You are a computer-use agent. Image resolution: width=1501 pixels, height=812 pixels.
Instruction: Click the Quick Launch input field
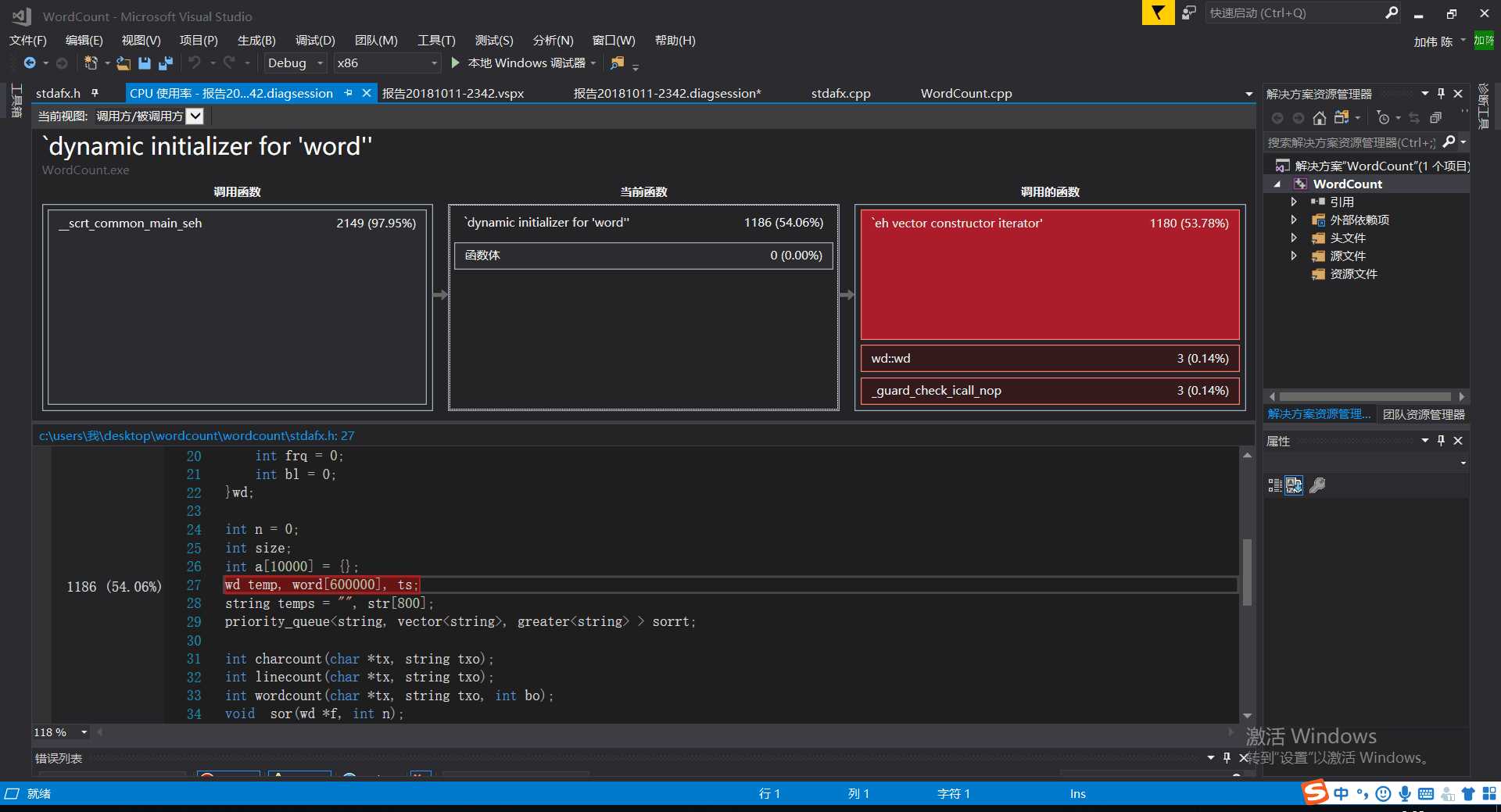tap(1295, 13)
